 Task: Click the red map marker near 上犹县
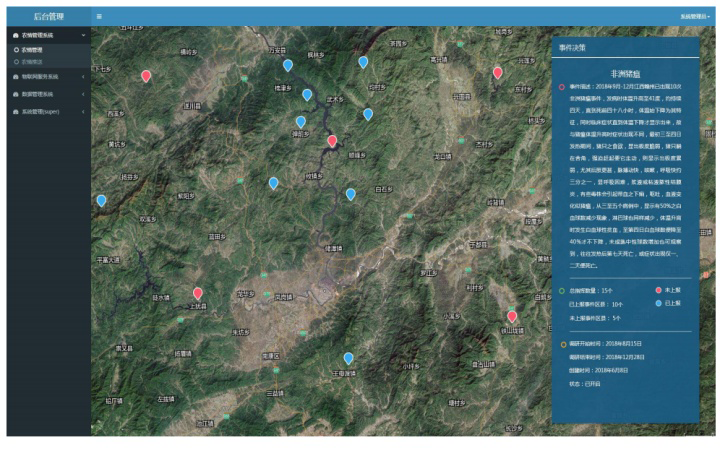click(198, 293)
